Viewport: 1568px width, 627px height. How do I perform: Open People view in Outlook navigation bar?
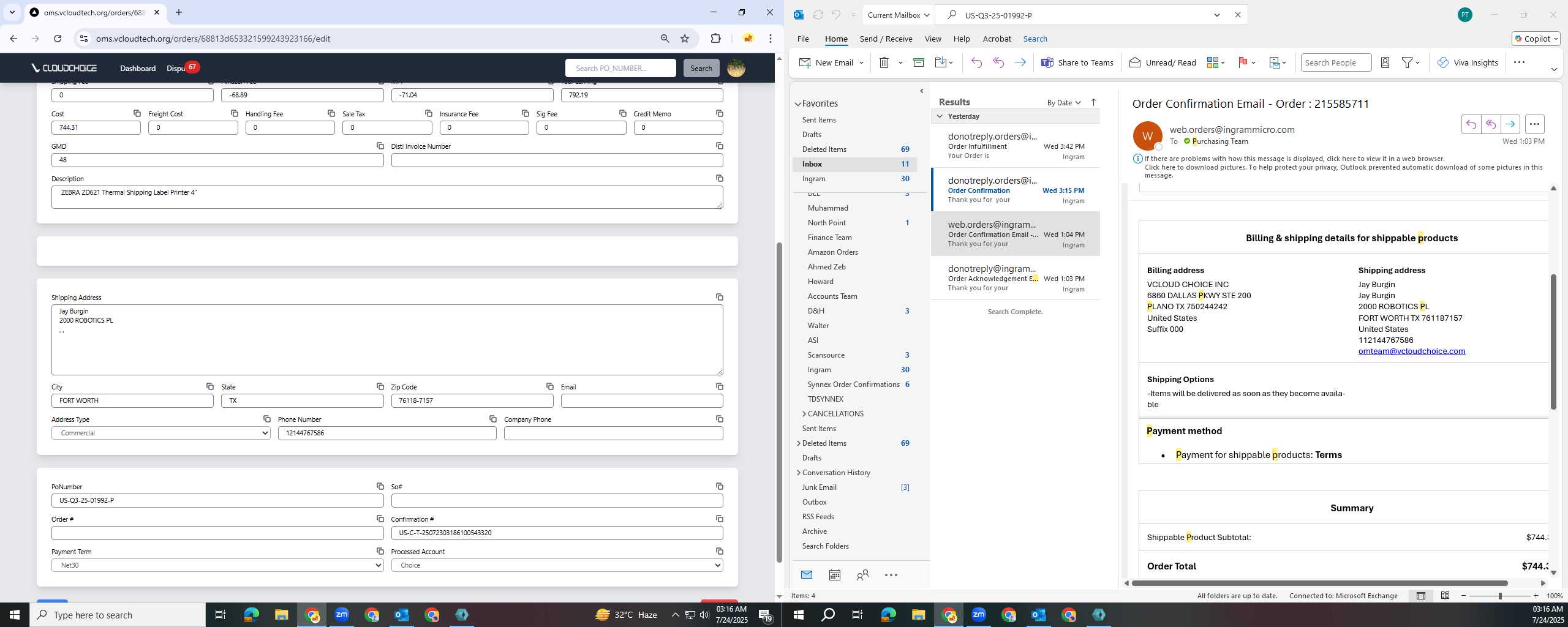pyautogui.click(x=862, y=575)
